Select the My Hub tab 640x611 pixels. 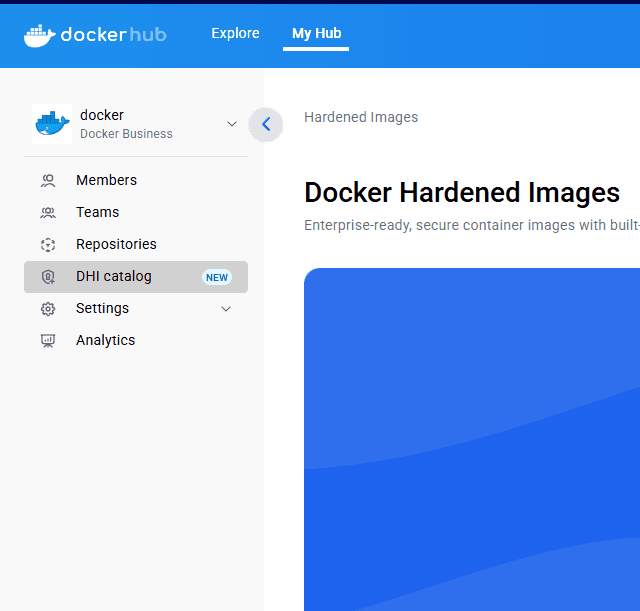pyautogui.click(x=316, y=34)
